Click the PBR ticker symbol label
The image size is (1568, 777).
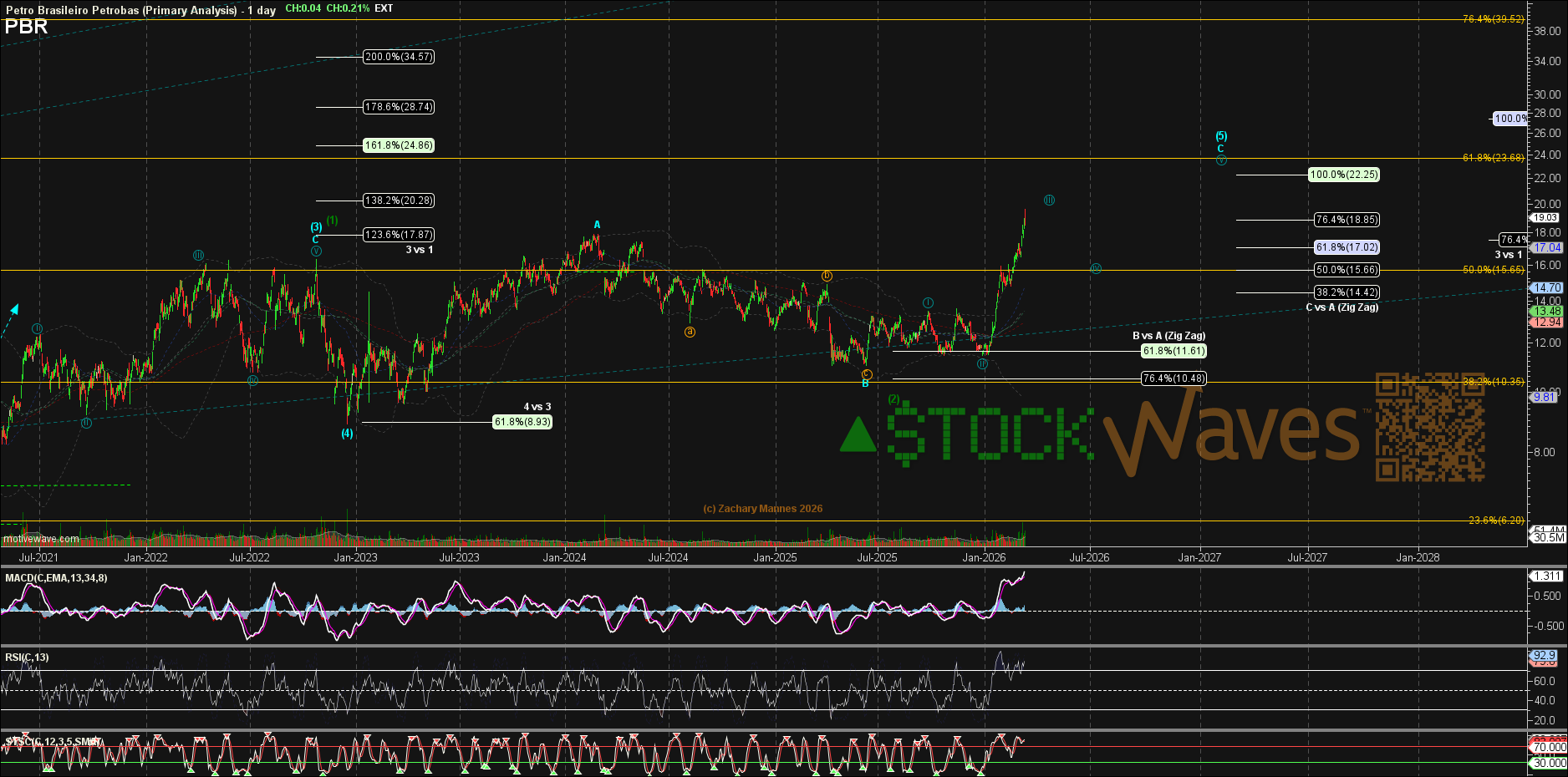point(26,27)
